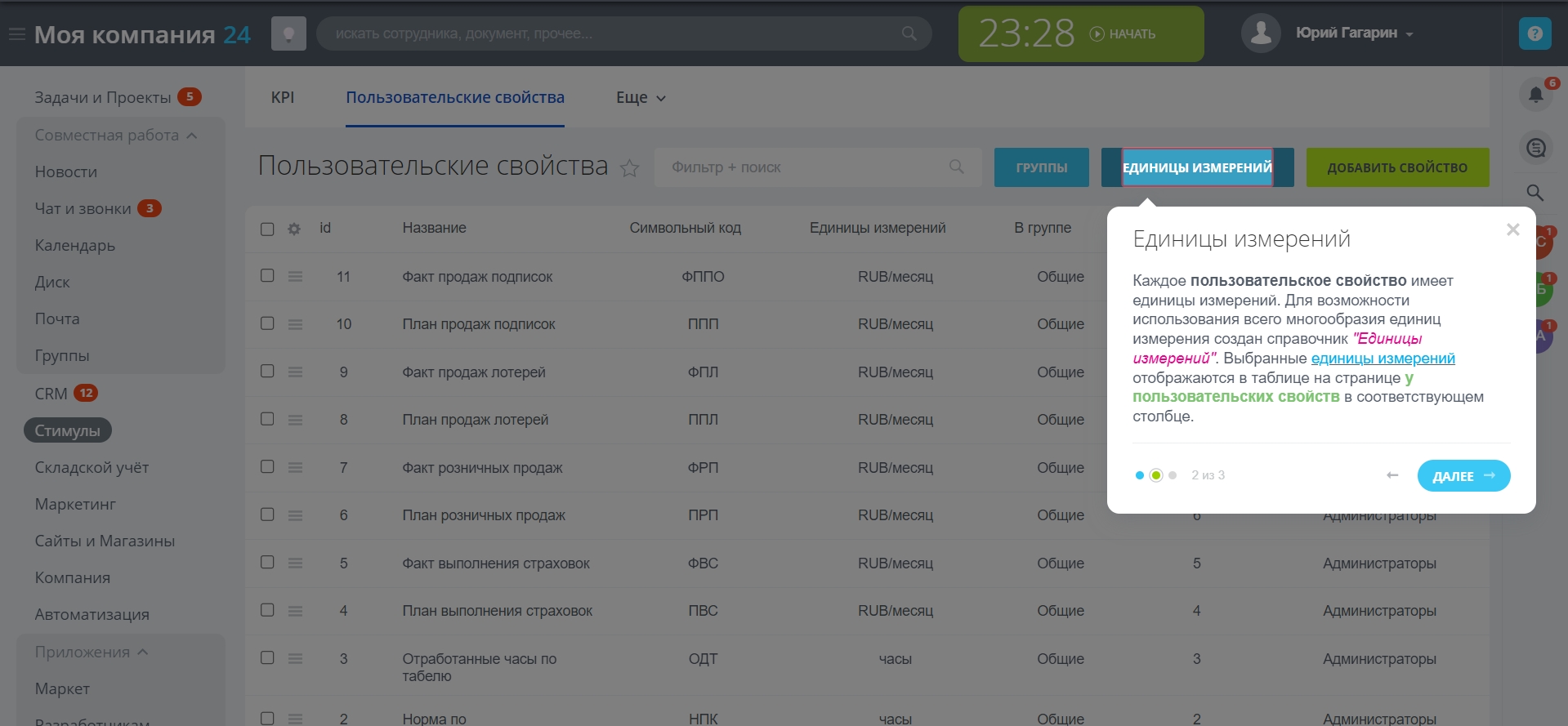
Task: Select the Пользовательские свойства tab
Action: pos(455,97)
